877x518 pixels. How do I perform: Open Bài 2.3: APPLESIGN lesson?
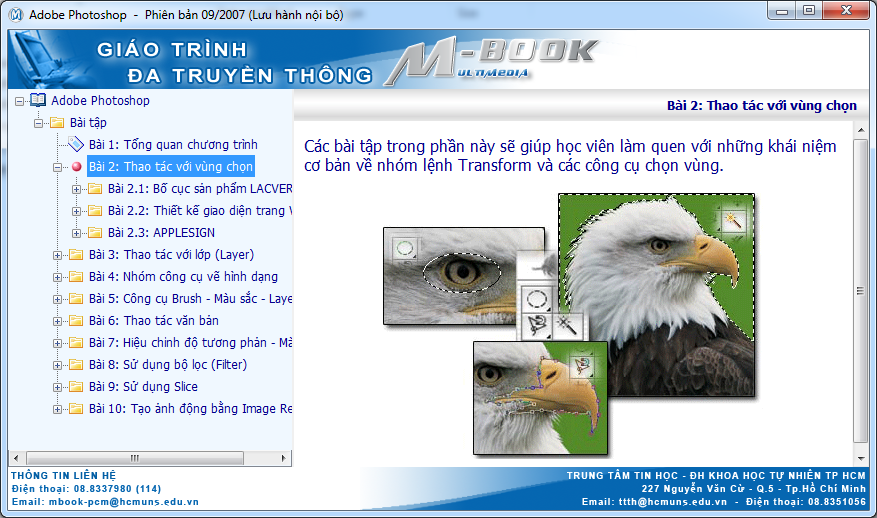[161, 233]
